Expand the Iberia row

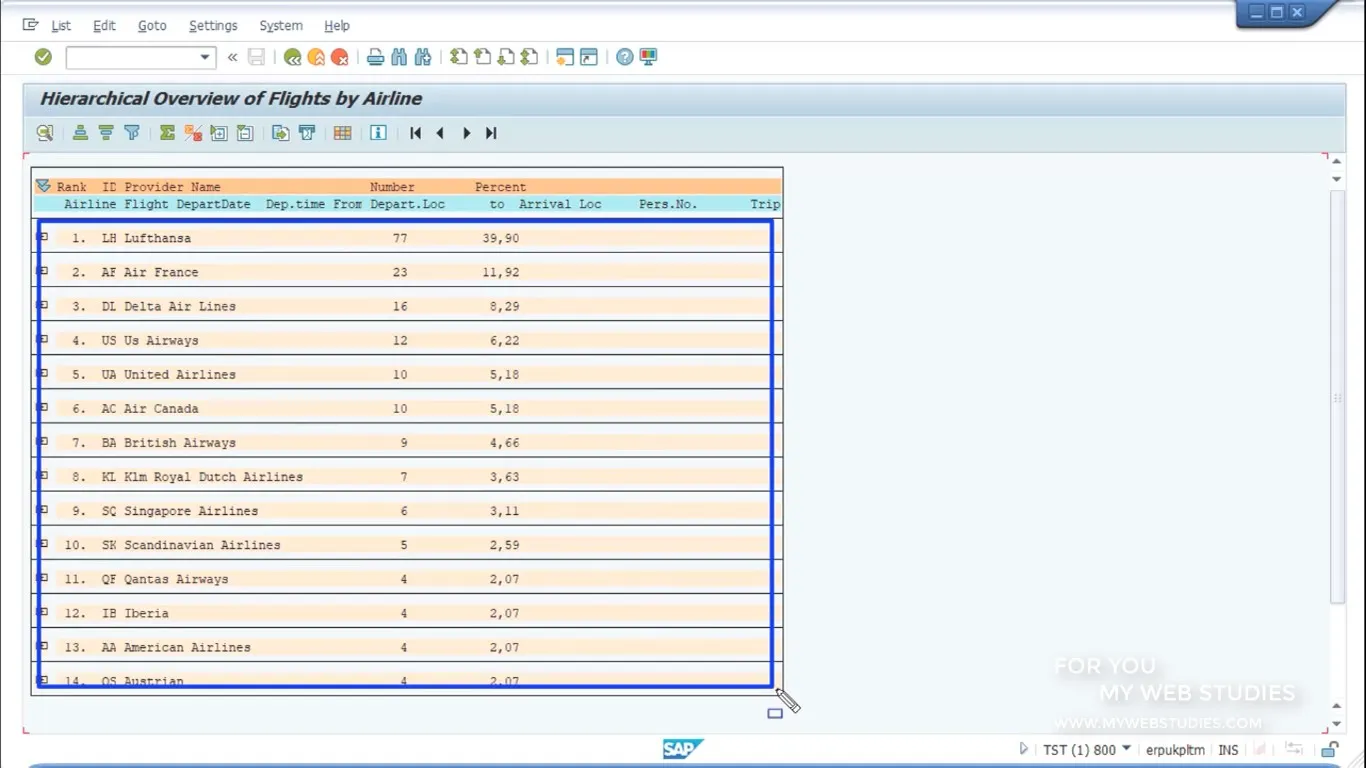[x=43, y=612]
